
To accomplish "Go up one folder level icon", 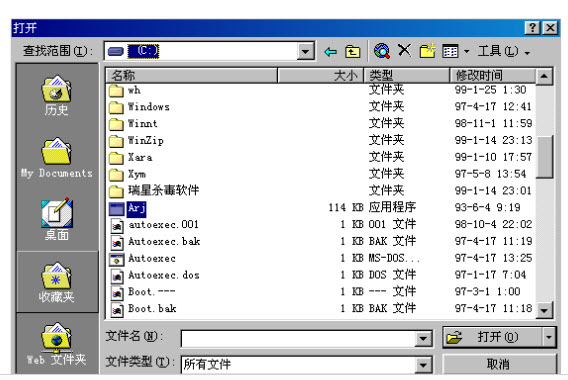I will click(x=352, y=52).
